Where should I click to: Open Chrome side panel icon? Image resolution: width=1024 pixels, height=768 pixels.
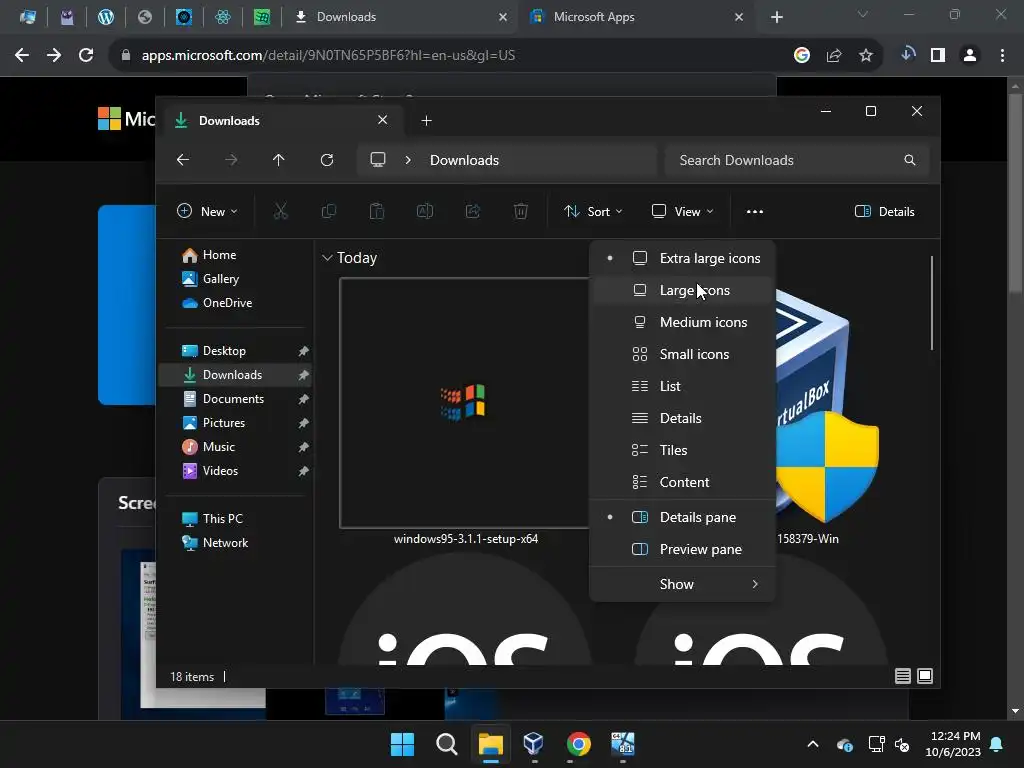click(x=938, y=56)
